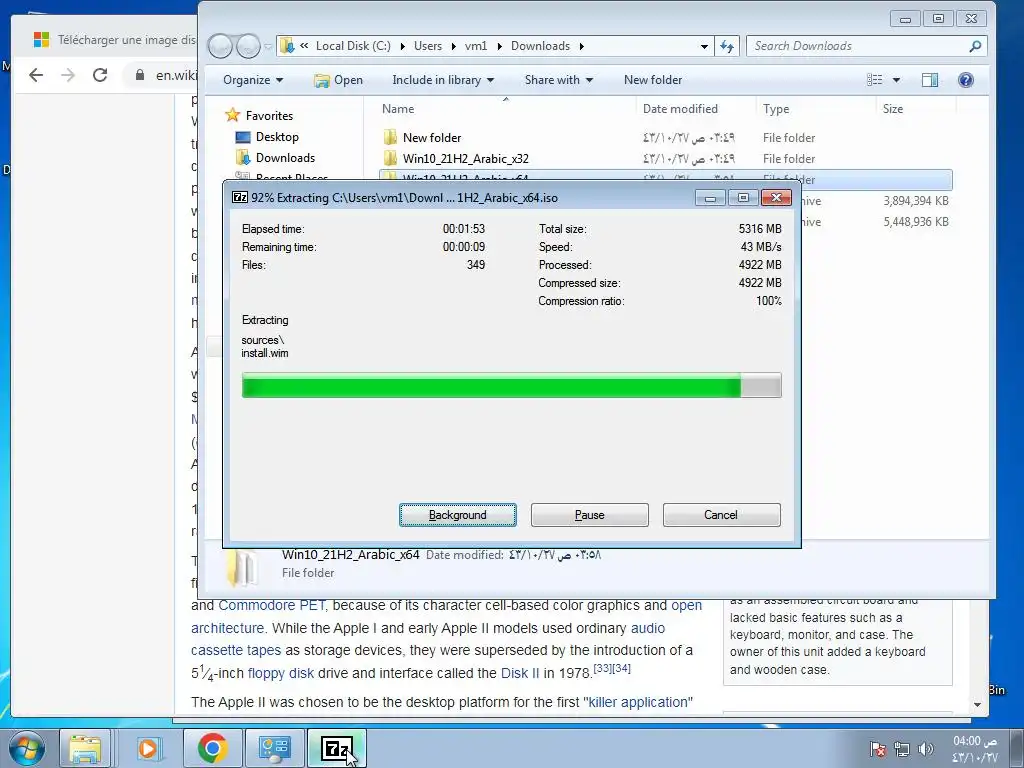Go forward in Explorer navigation
This screenshot has height=768, width=1024.
(x=248, y=46)
